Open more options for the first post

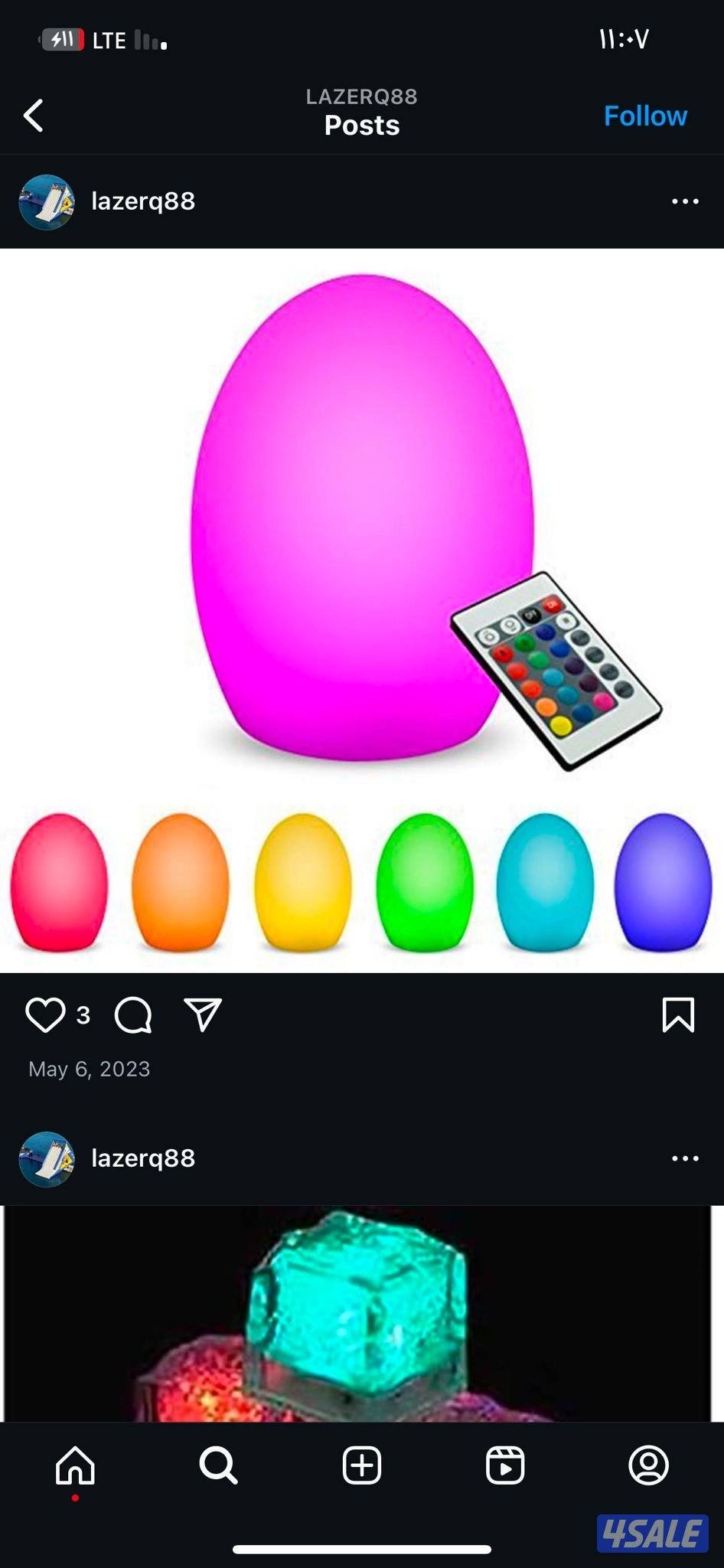(x=685, y=201)
